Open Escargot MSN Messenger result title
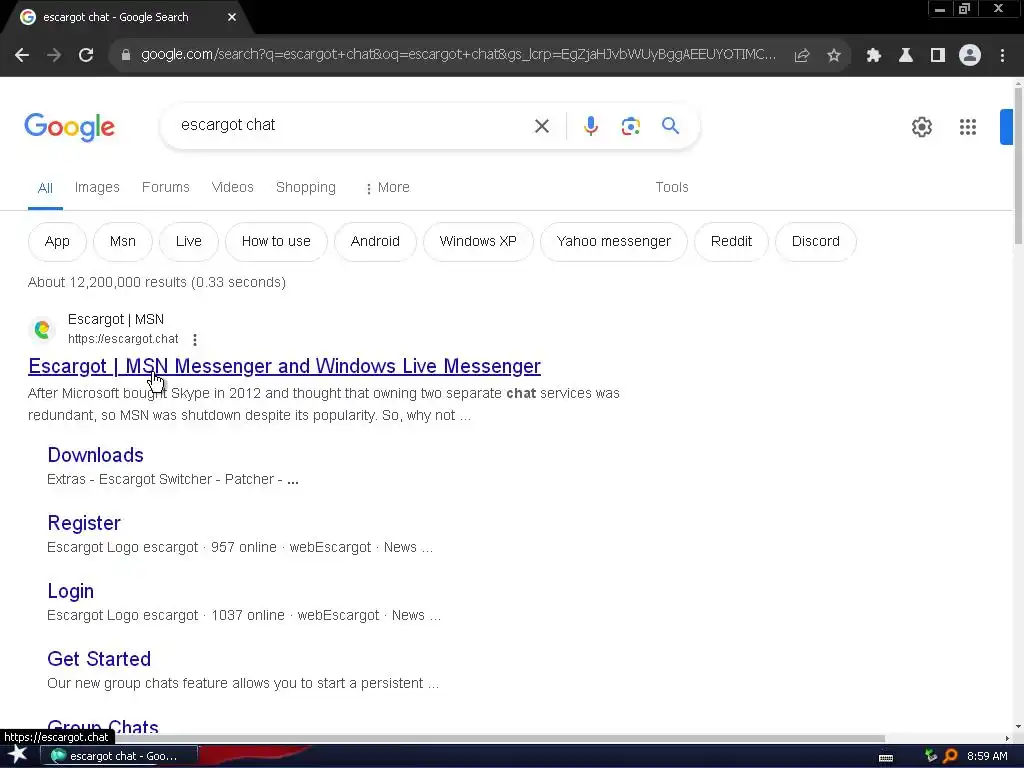The height and width of the screenshot is (768, 1024). (x=285, y=366)
